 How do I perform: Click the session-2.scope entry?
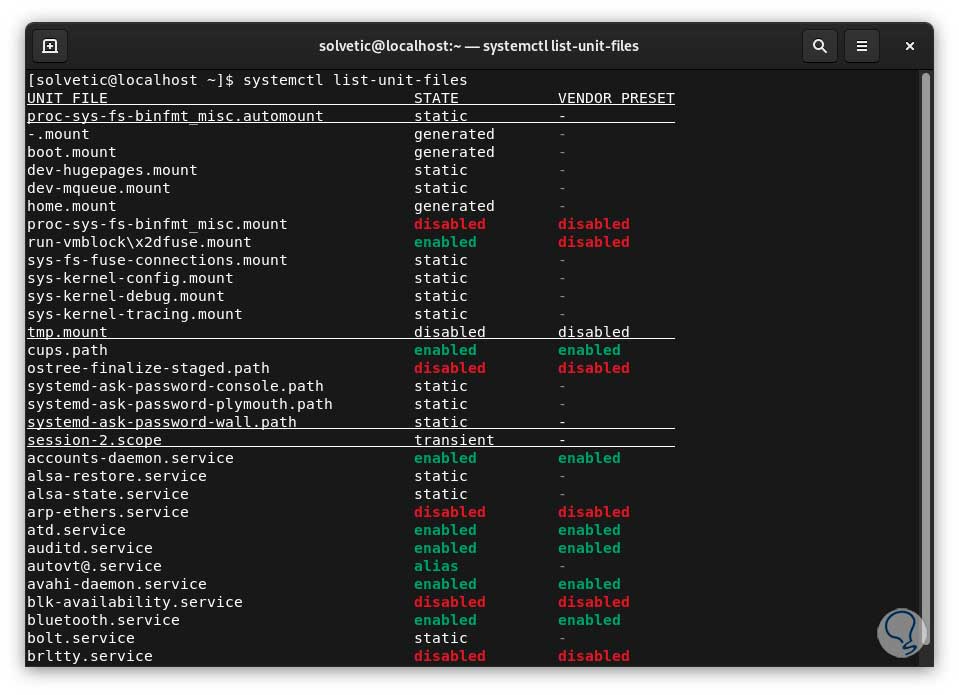click(94, 440)
